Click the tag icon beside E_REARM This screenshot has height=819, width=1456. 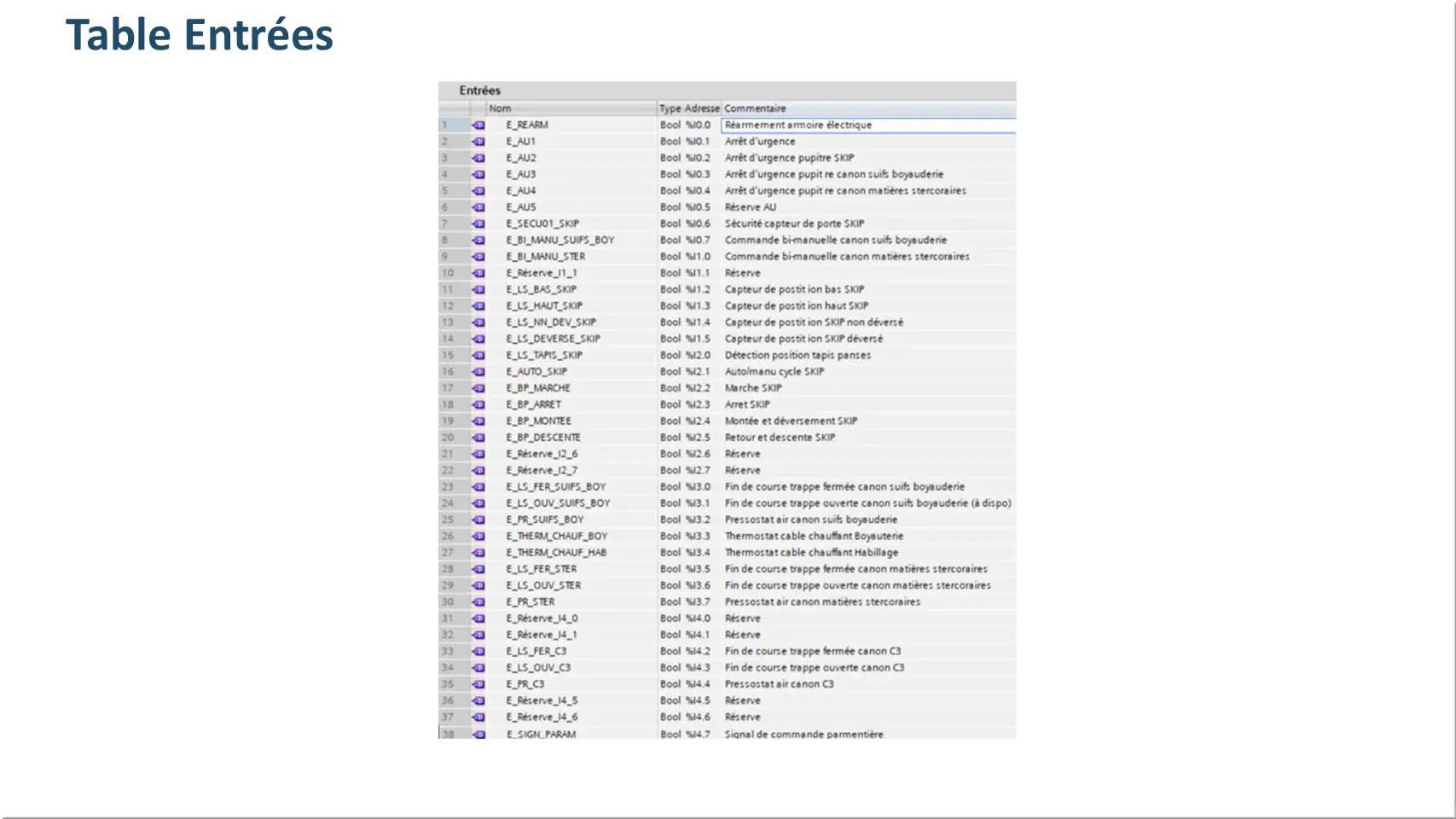coord(479,125)
